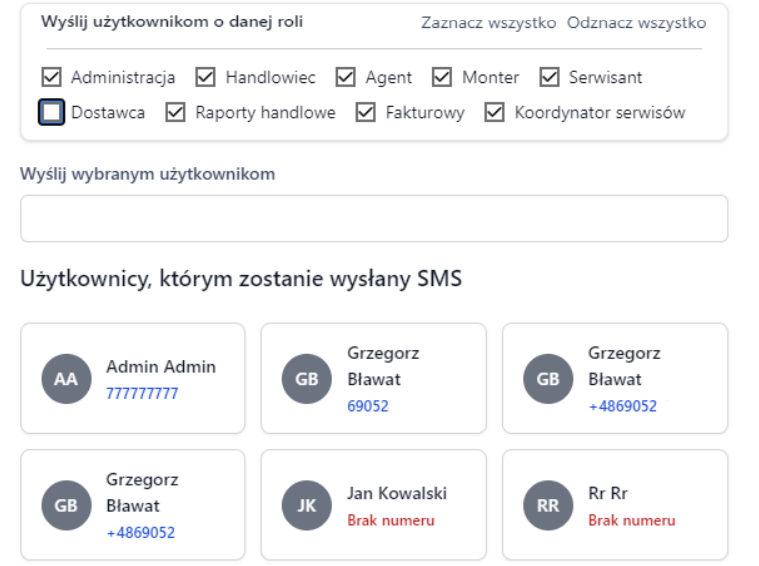The width and height of the screenshot is (759, 566).
Task: Click the Zaznacz wszystko link
Action: coord(488,23)
